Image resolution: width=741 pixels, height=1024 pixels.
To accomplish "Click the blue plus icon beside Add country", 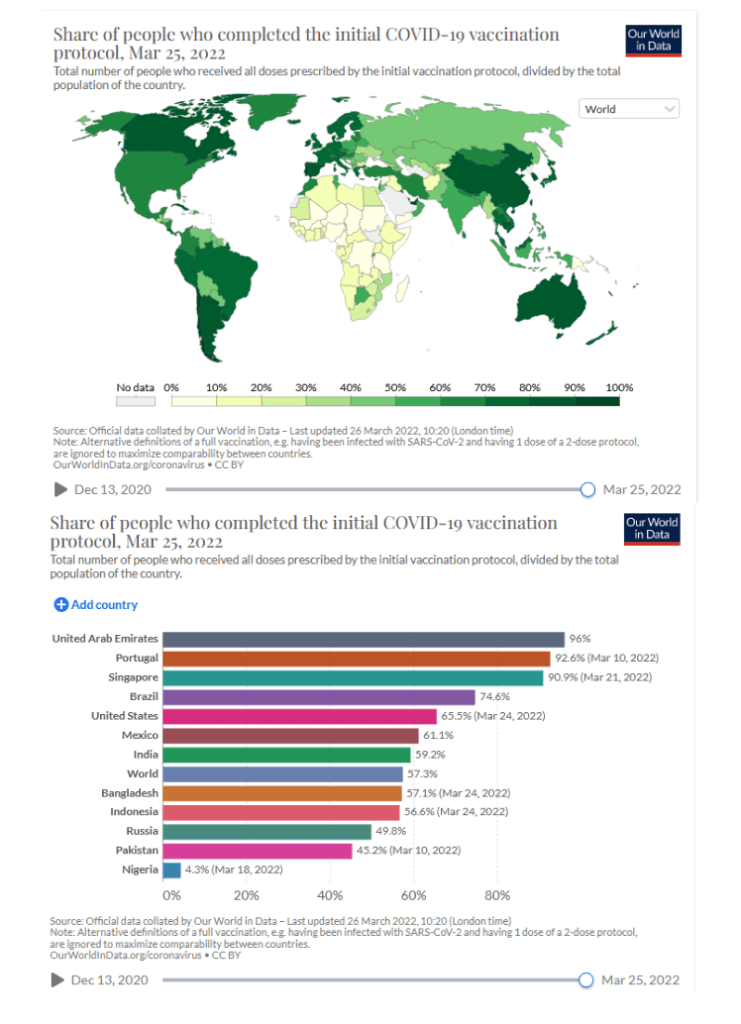I will (60, 605).
